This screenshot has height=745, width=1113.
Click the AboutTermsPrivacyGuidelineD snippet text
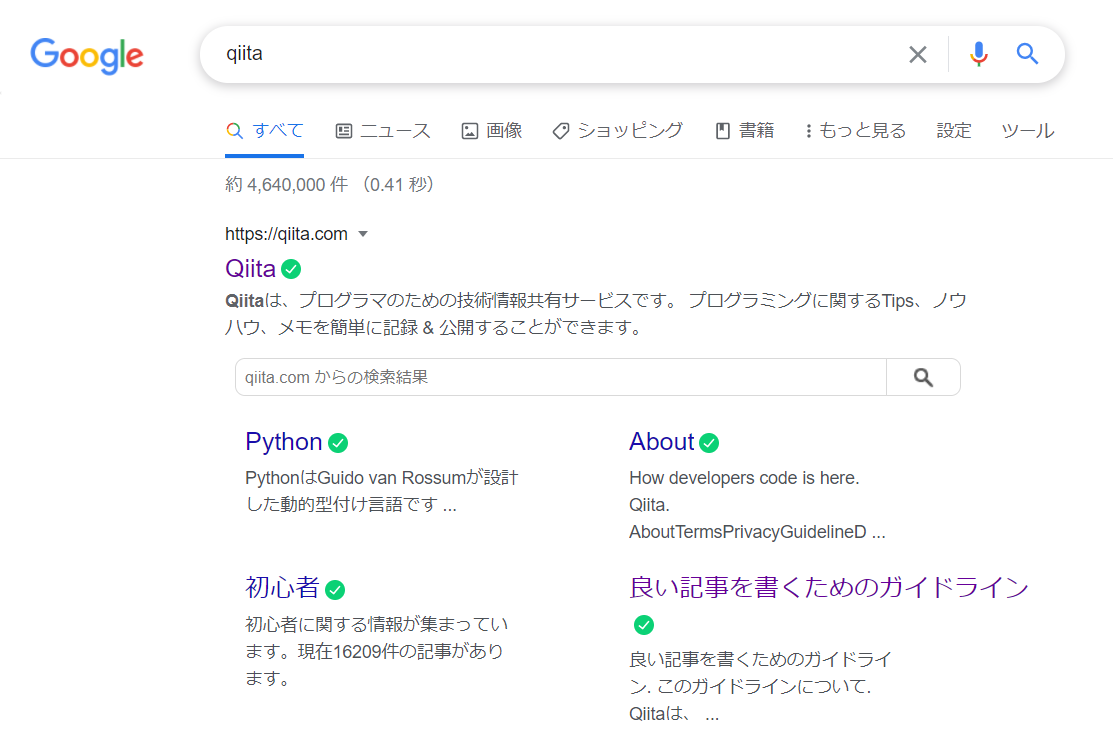[757, 532]
